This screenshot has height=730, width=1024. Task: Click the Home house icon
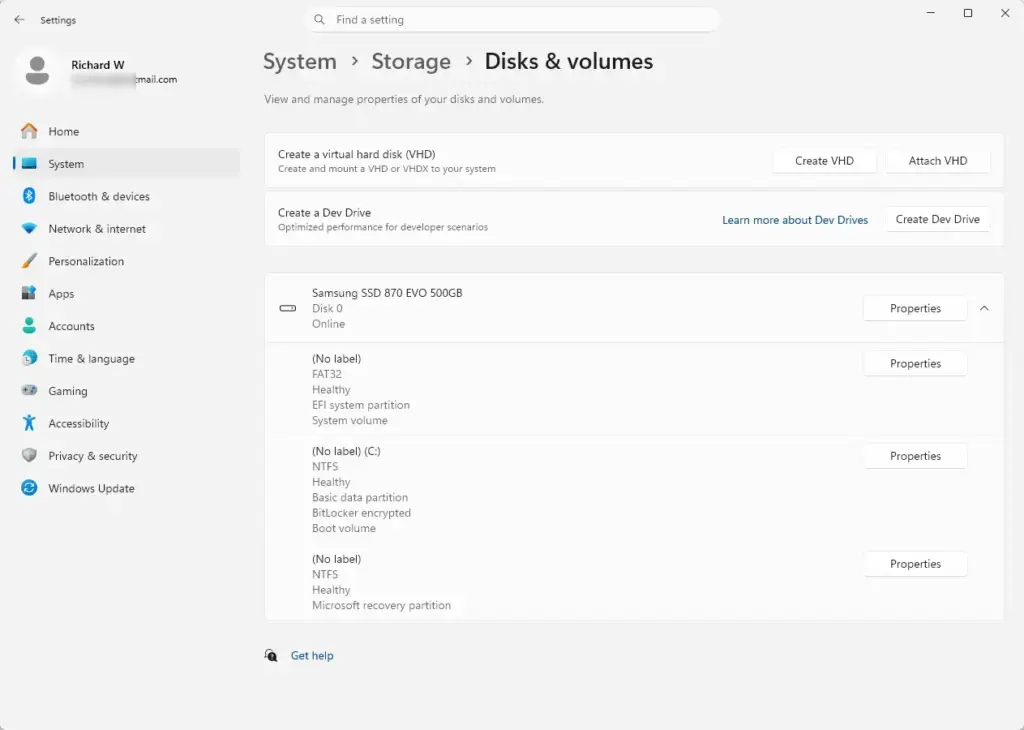click(x=29, y=131)
